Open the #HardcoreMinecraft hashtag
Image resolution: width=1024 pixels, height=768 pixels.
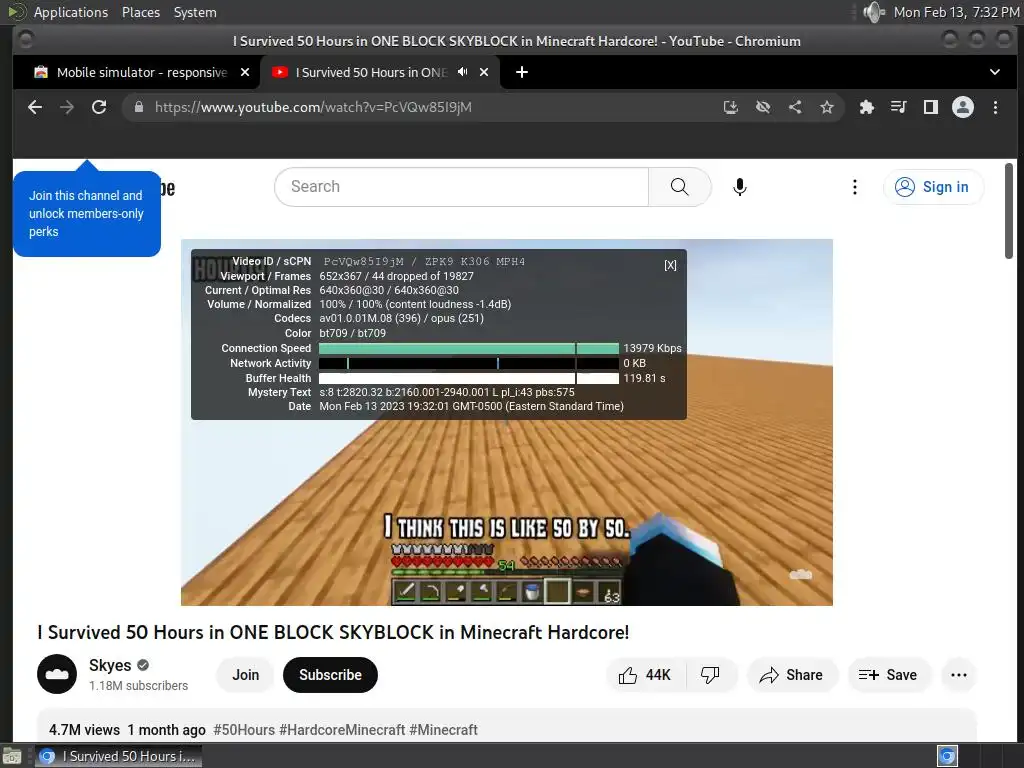pos(342,729)
